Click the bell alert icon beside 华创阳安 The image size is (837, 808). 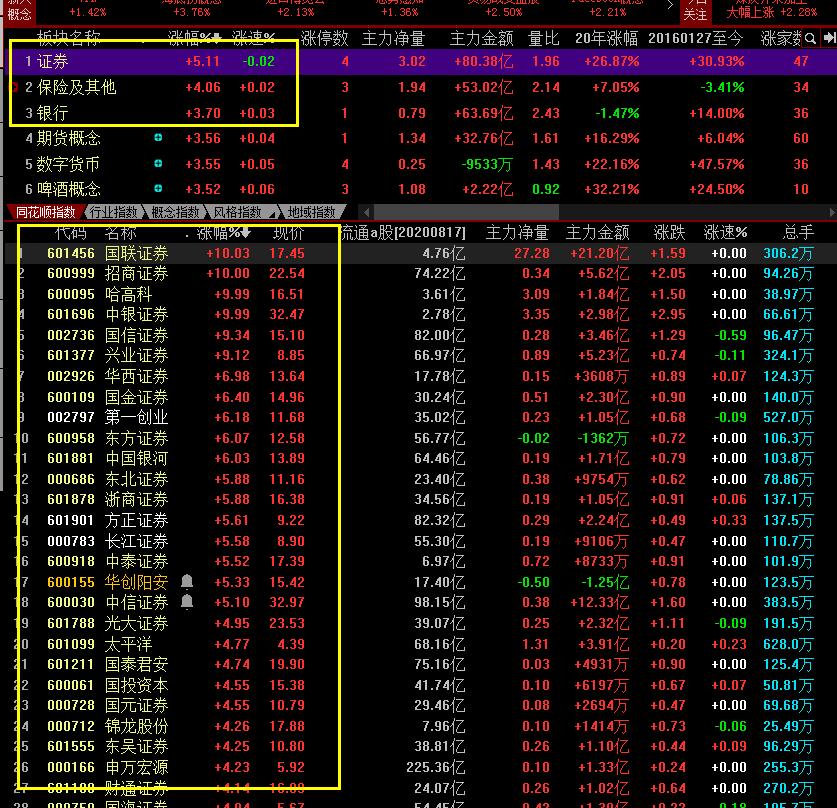point(187,582)
